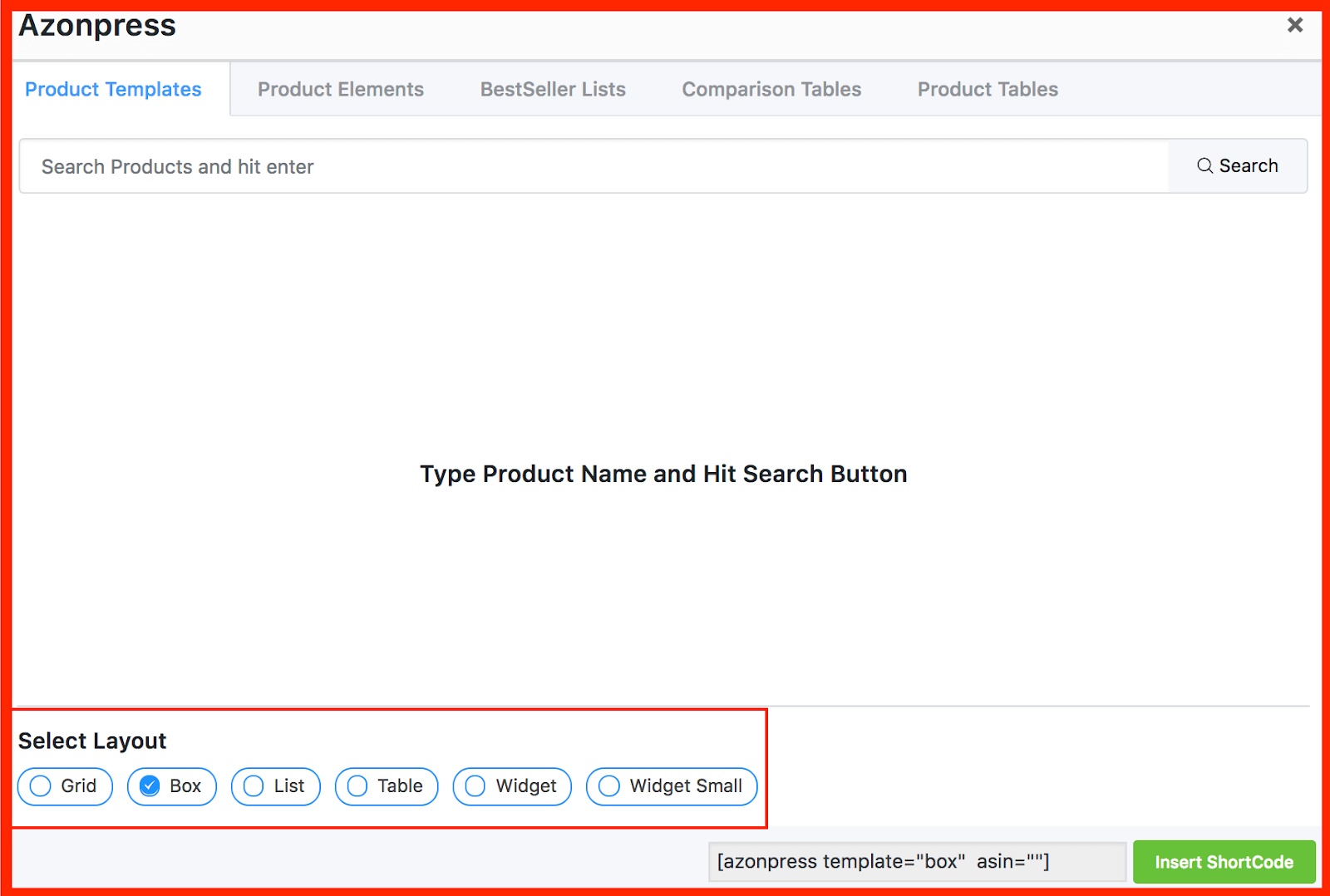The width and height of the screenshot is (1330, 896).
Task: Choose the checked Box layout option
Action: 150,786
